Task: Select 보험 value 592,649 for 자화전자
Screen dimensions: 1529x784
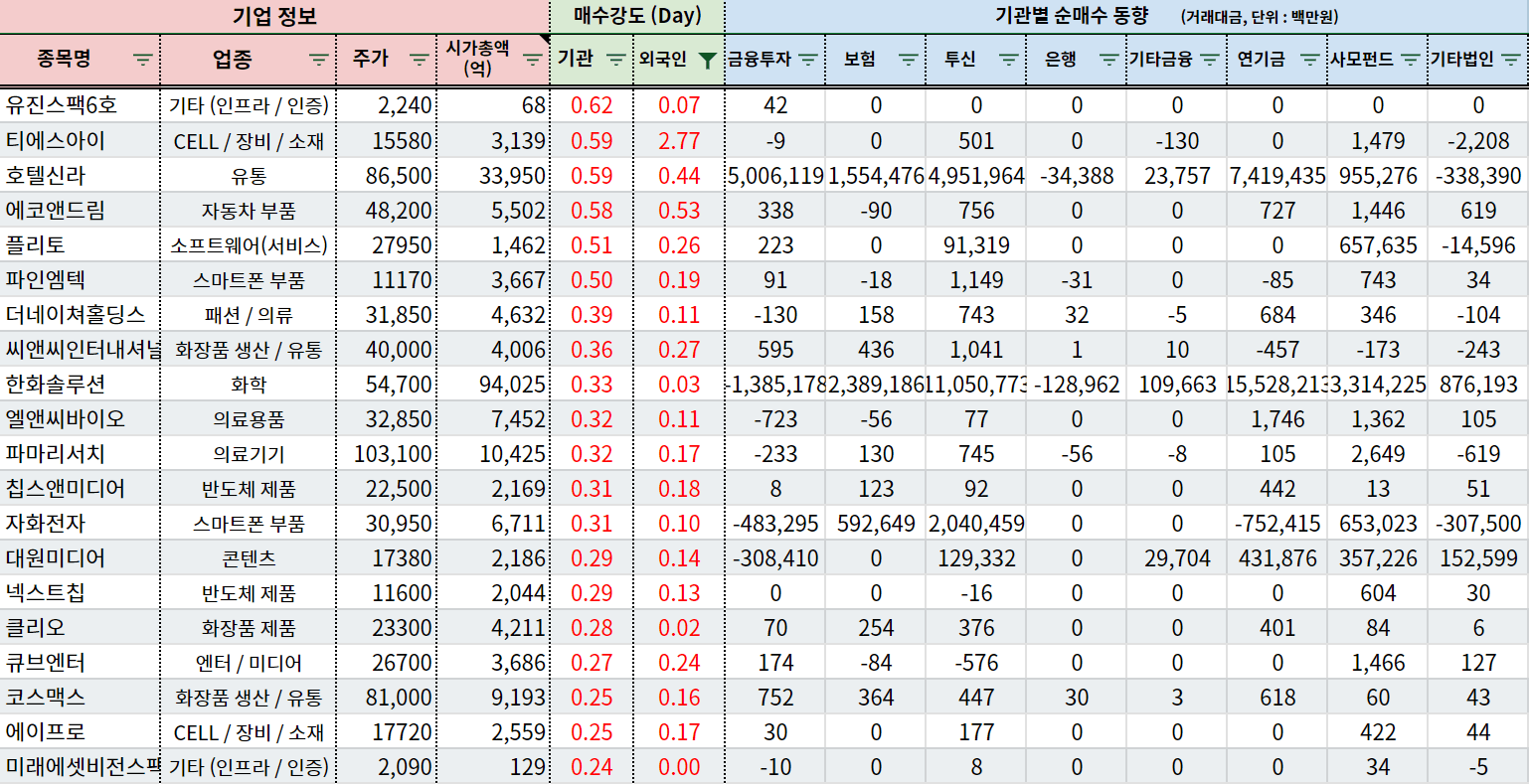Action: point(876,523)
